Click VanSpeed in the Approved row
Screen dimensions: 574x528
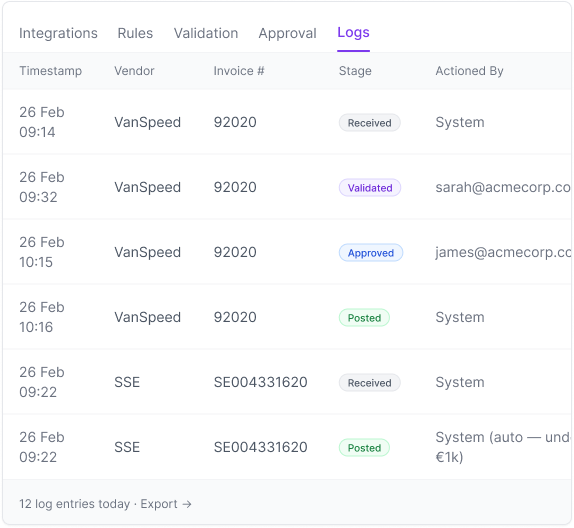click(x=148, y=252)
